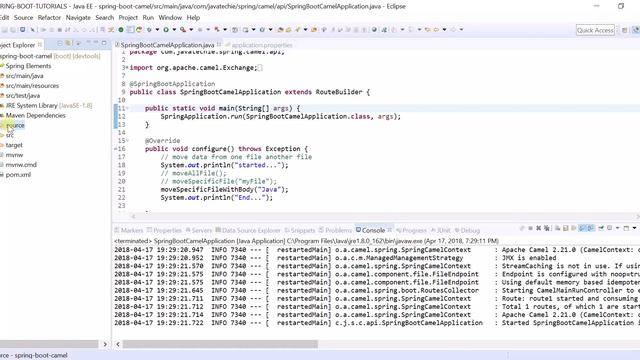Toggle Show Console When Standard Out Changes

pos(582,228)
